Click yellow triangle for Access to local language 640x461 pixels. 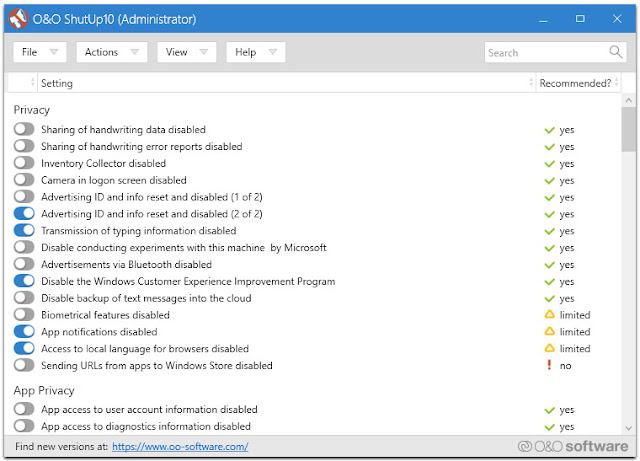550,348
